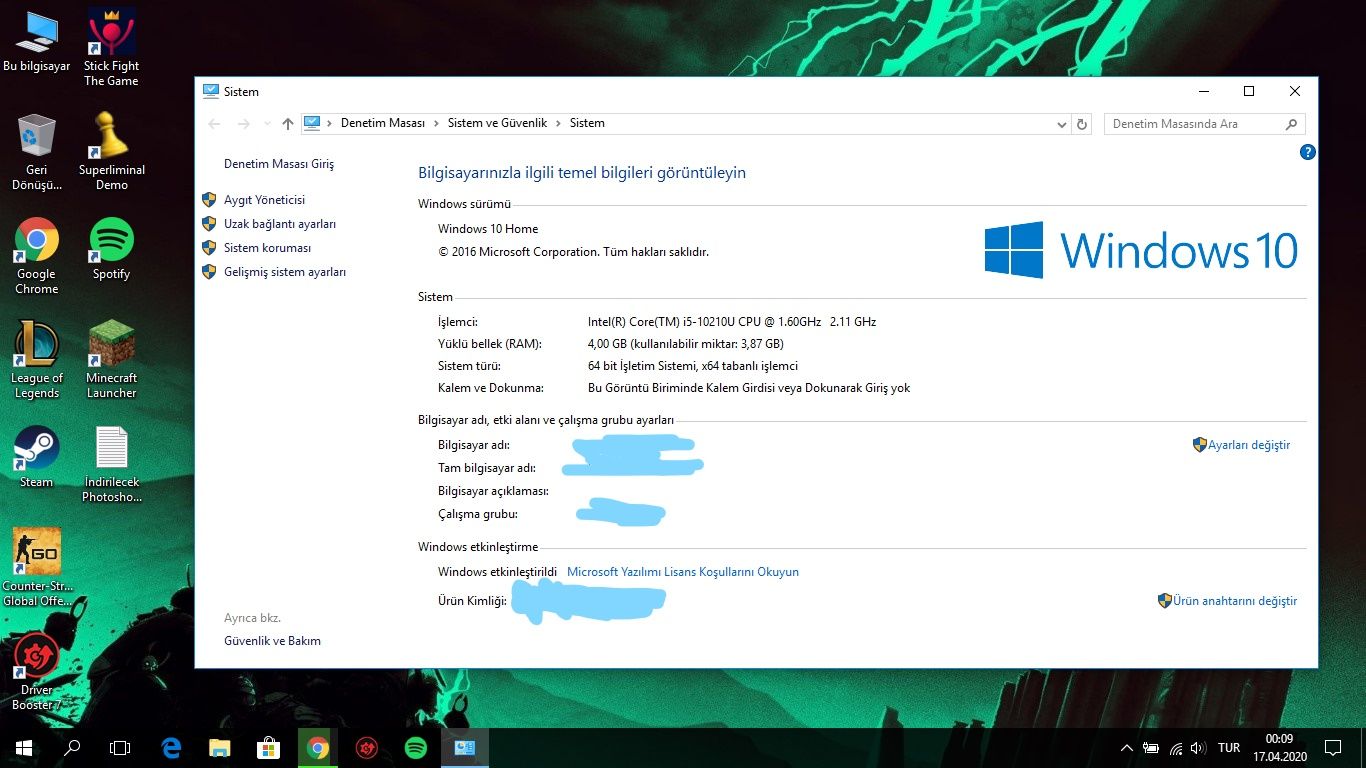Screen dimensions: 1366x768
Task: Open File Explorer from taskbar
Action: tap(220, 747)
